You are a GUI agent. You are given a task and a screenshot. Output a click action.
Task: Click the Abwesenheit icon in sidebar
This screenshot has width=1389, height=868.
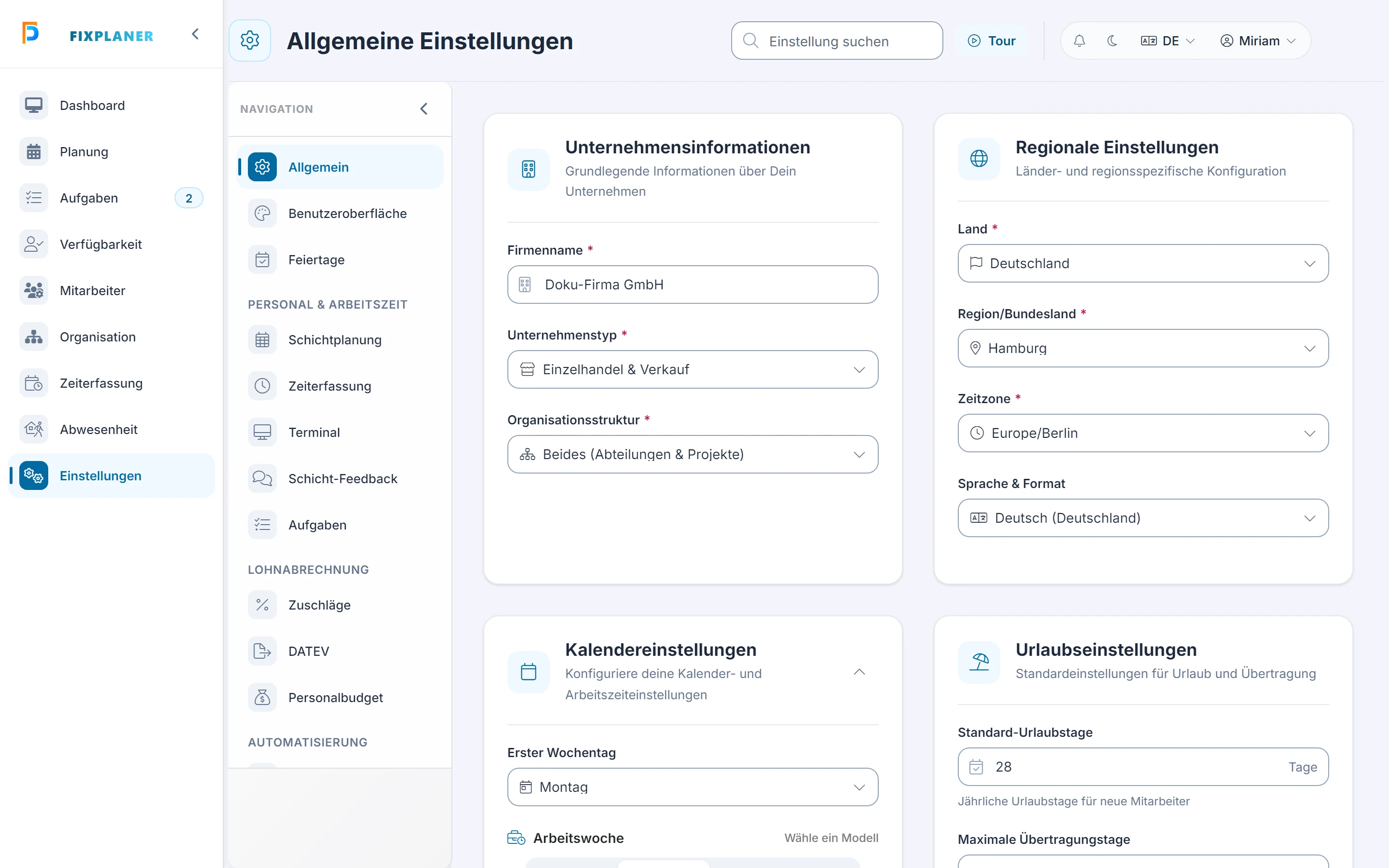pos(33,429)
